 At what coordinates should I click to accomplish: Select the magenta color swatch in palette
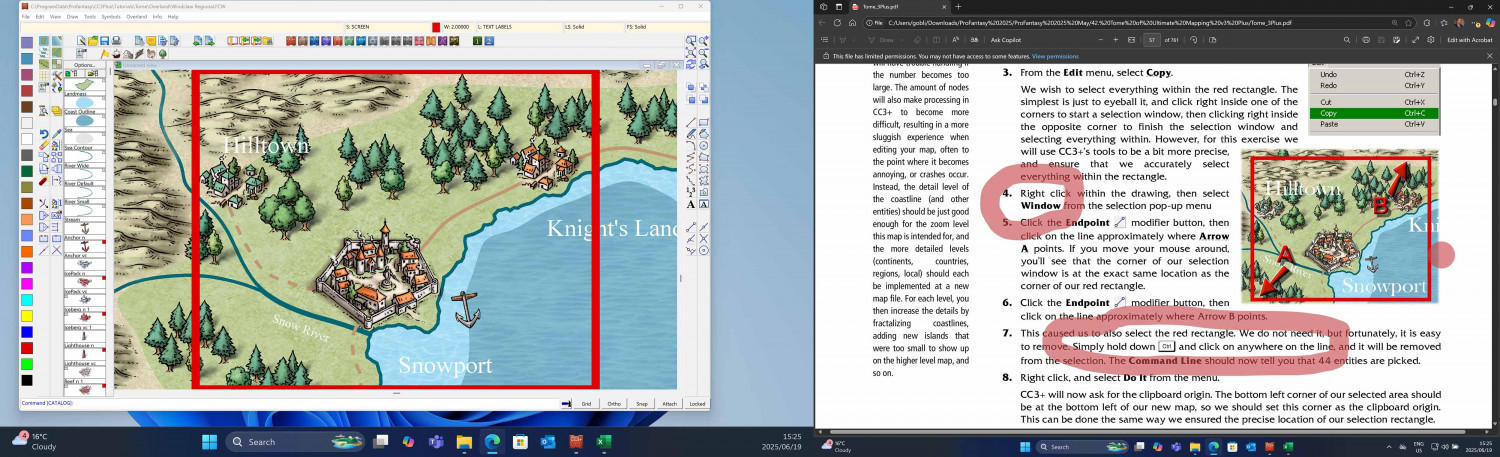(x=27, y=284)
